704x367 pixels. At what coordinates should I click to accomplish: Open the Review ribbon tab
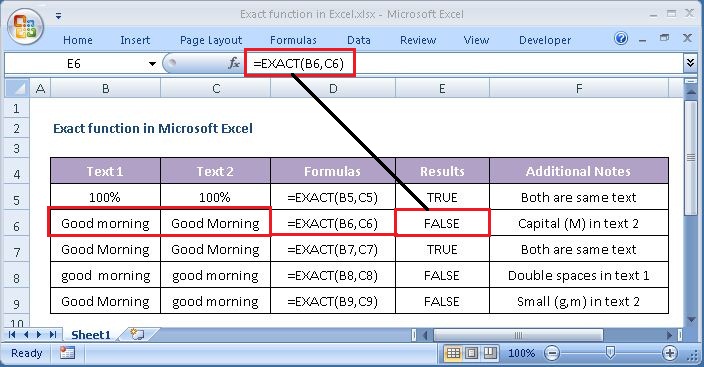click(418, 40)
